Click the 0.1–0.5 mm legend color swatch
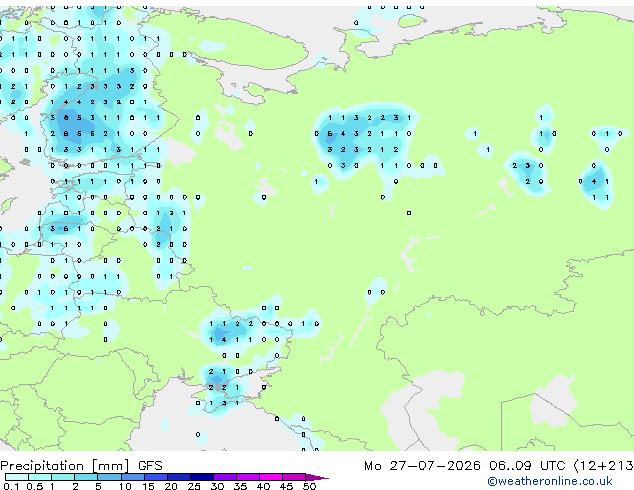 [17, 477]
